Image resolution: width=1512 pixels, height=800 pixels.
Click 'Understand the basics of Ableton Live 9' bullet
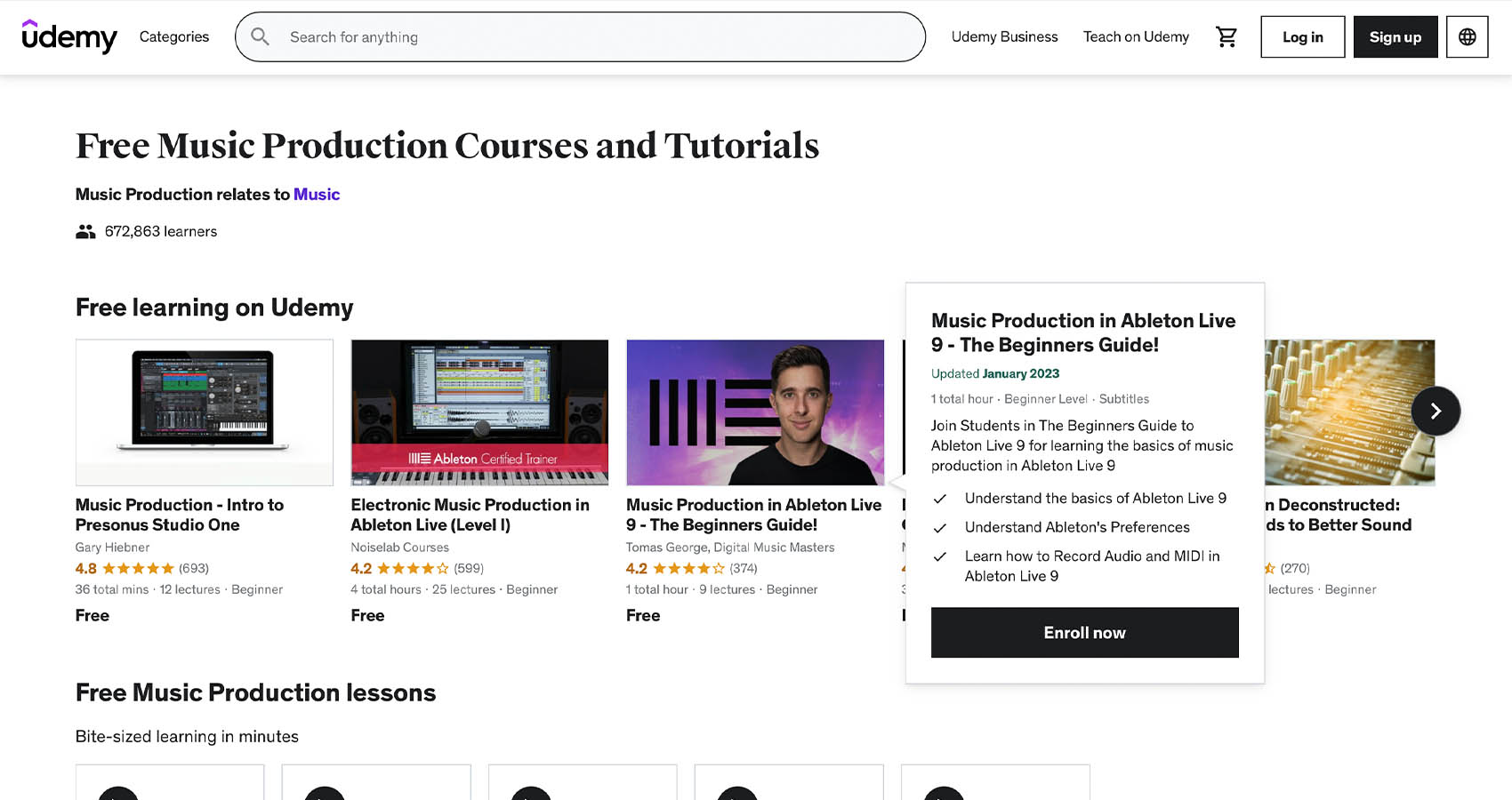(x=1096, y=499)
